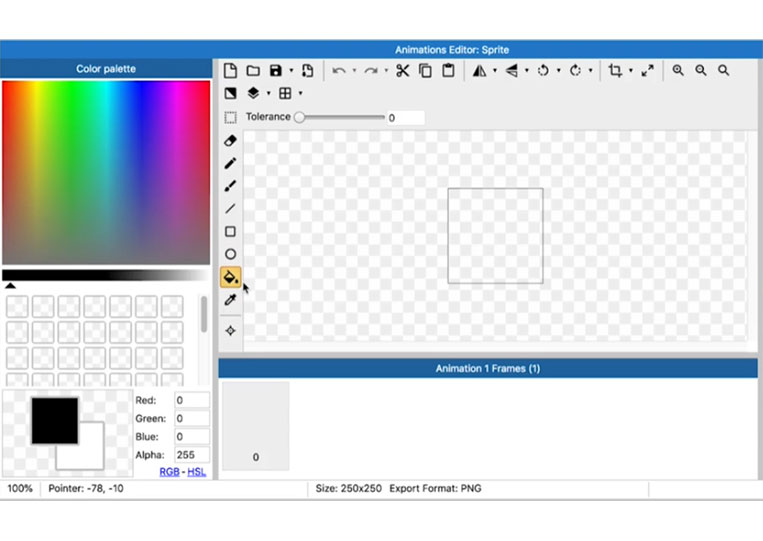
Task: Flip the image vertically
Action: coord(511,71)
